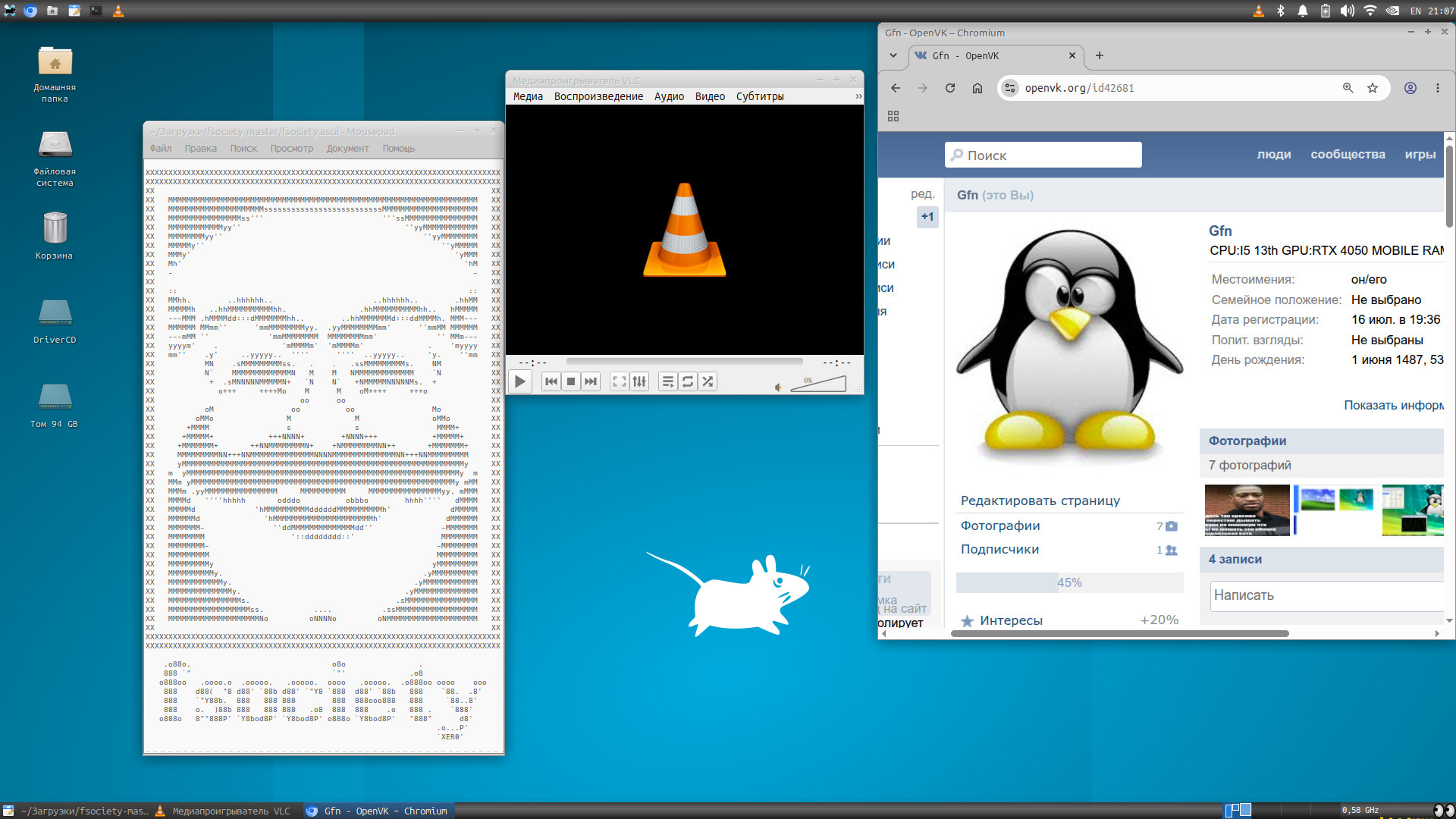The height and width of the screenshot is (819, 1456).
Task: Open the Xfce applications menu
Action: coord(10,11)
